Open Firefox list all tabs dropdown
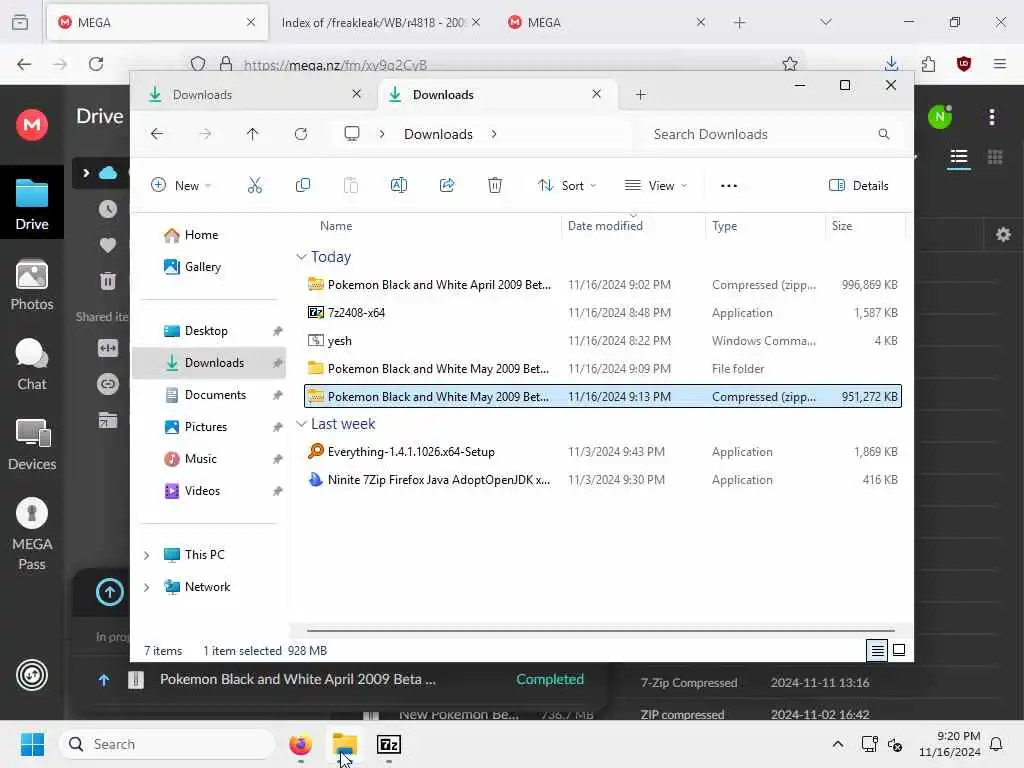 tap(826, 22)
